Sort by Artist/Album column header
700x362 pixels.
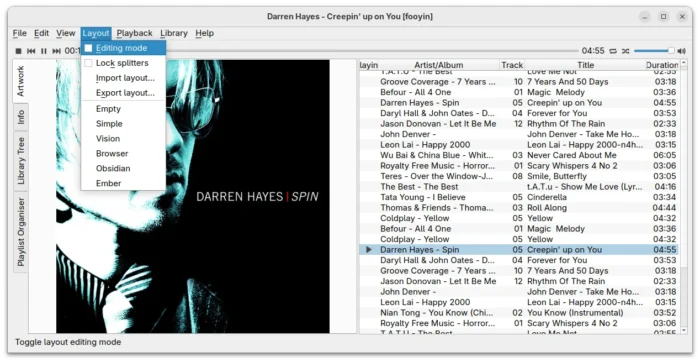coord(439,65)
